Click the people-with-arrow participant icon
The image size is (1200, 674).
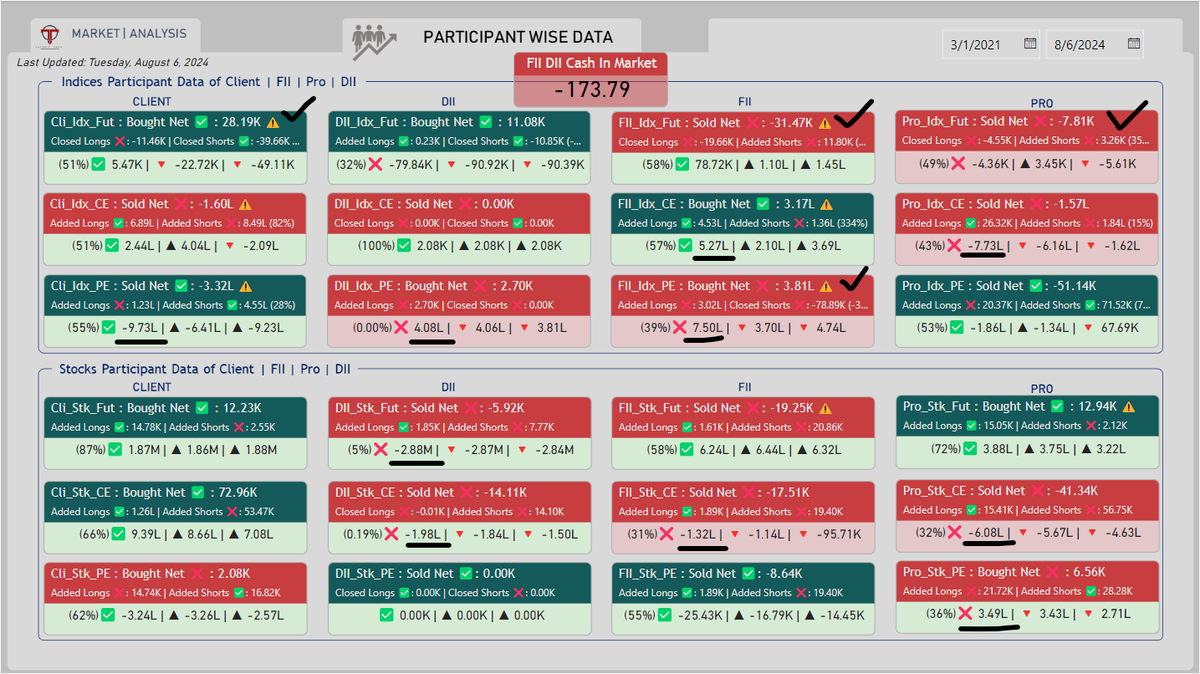(x=374, y=40)
